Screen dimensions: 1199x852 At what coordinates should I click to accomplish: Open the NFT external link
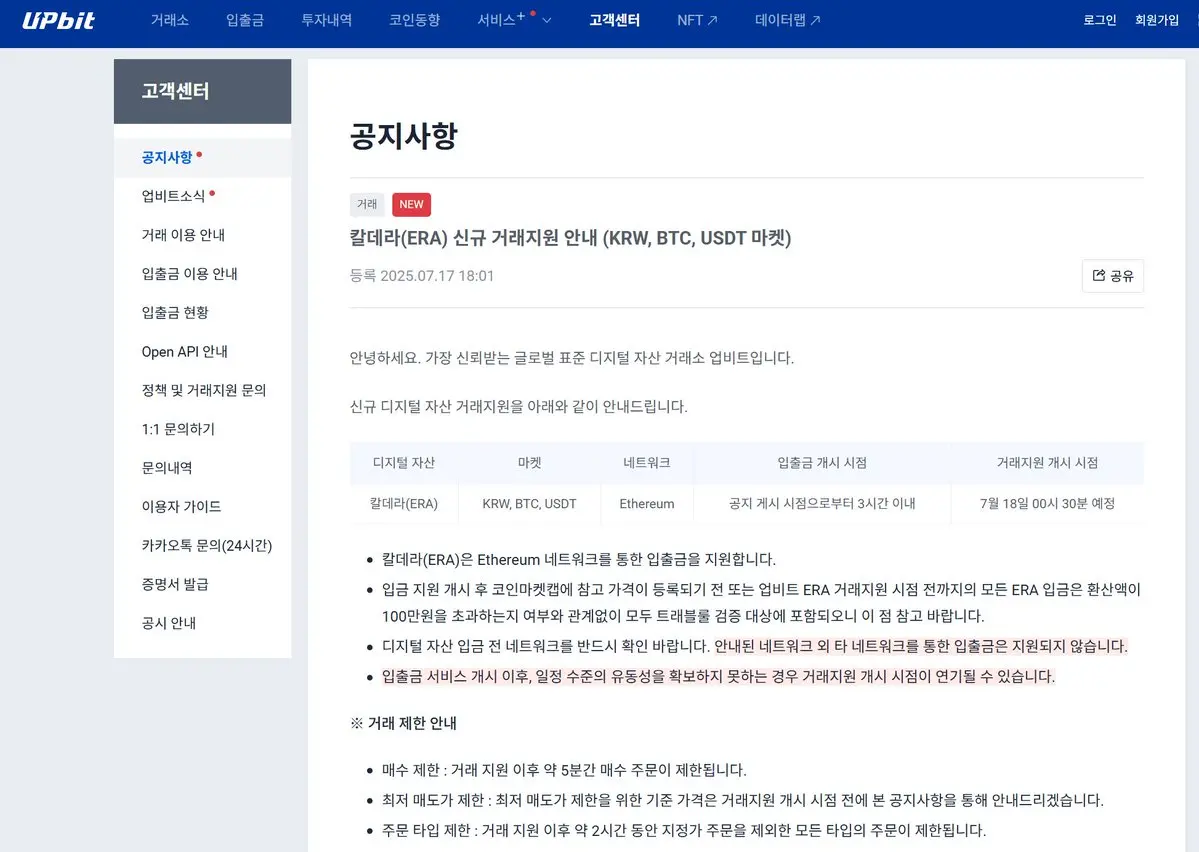697,20
